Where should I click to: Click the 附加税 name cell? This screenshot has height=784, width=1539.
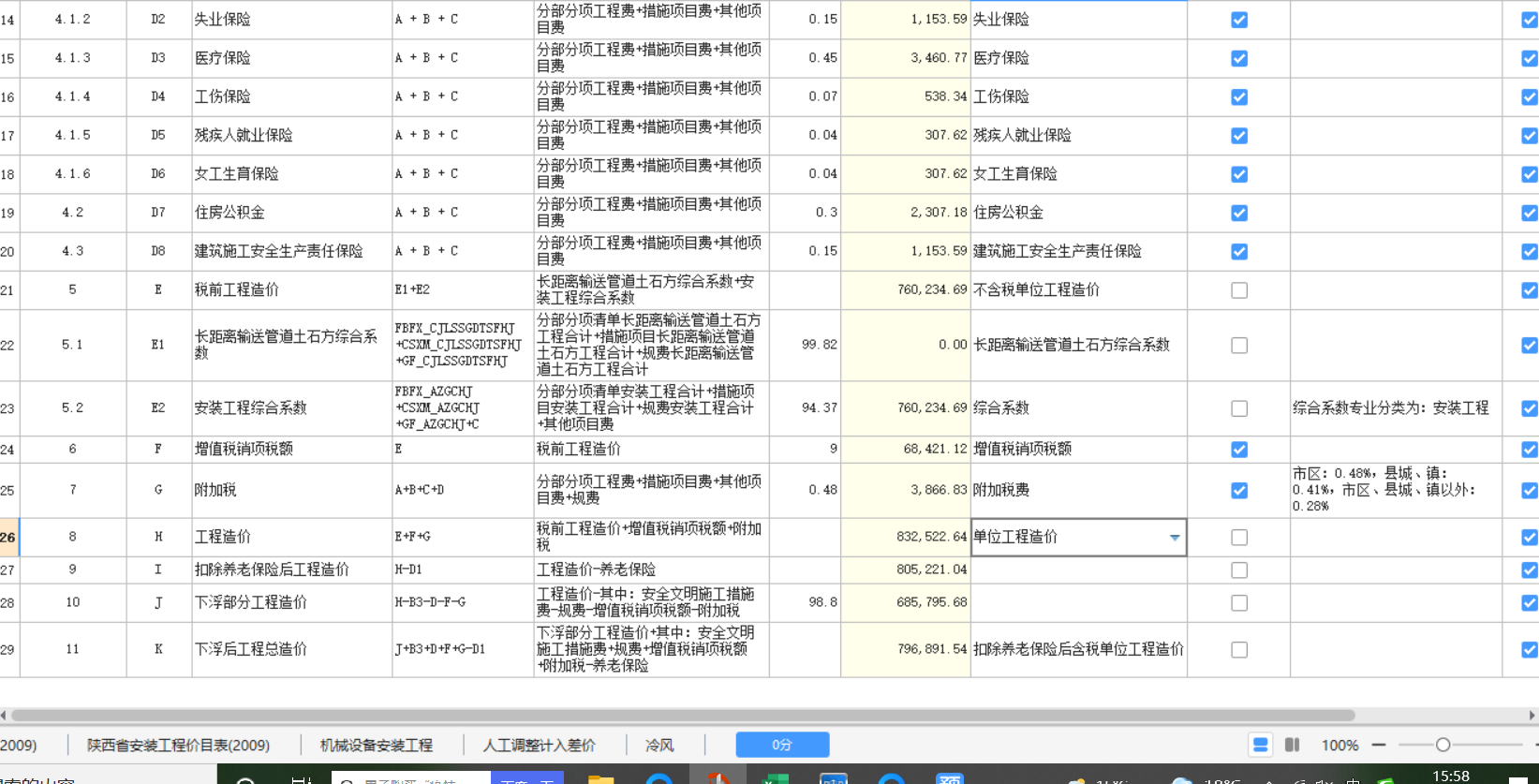tap(291, 491)
